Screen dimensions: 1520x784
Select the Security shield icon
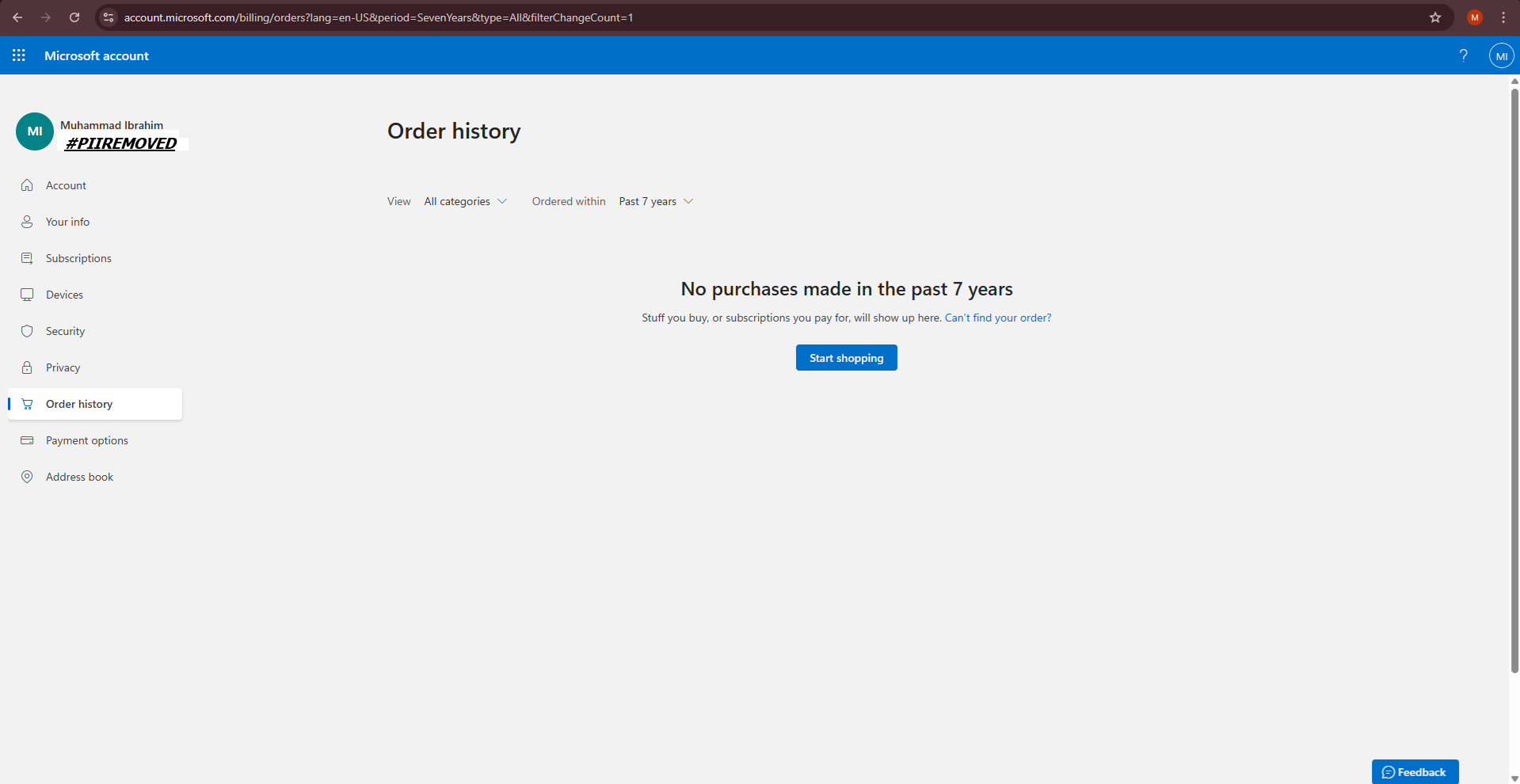click(27, 330)
